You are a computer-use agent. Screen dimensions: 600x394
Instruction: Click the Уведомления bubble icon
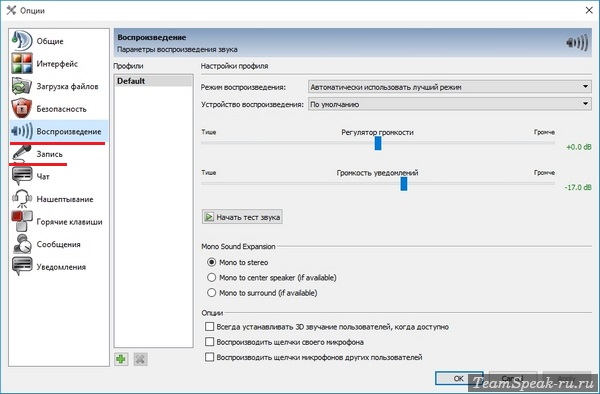click(22, 267)
